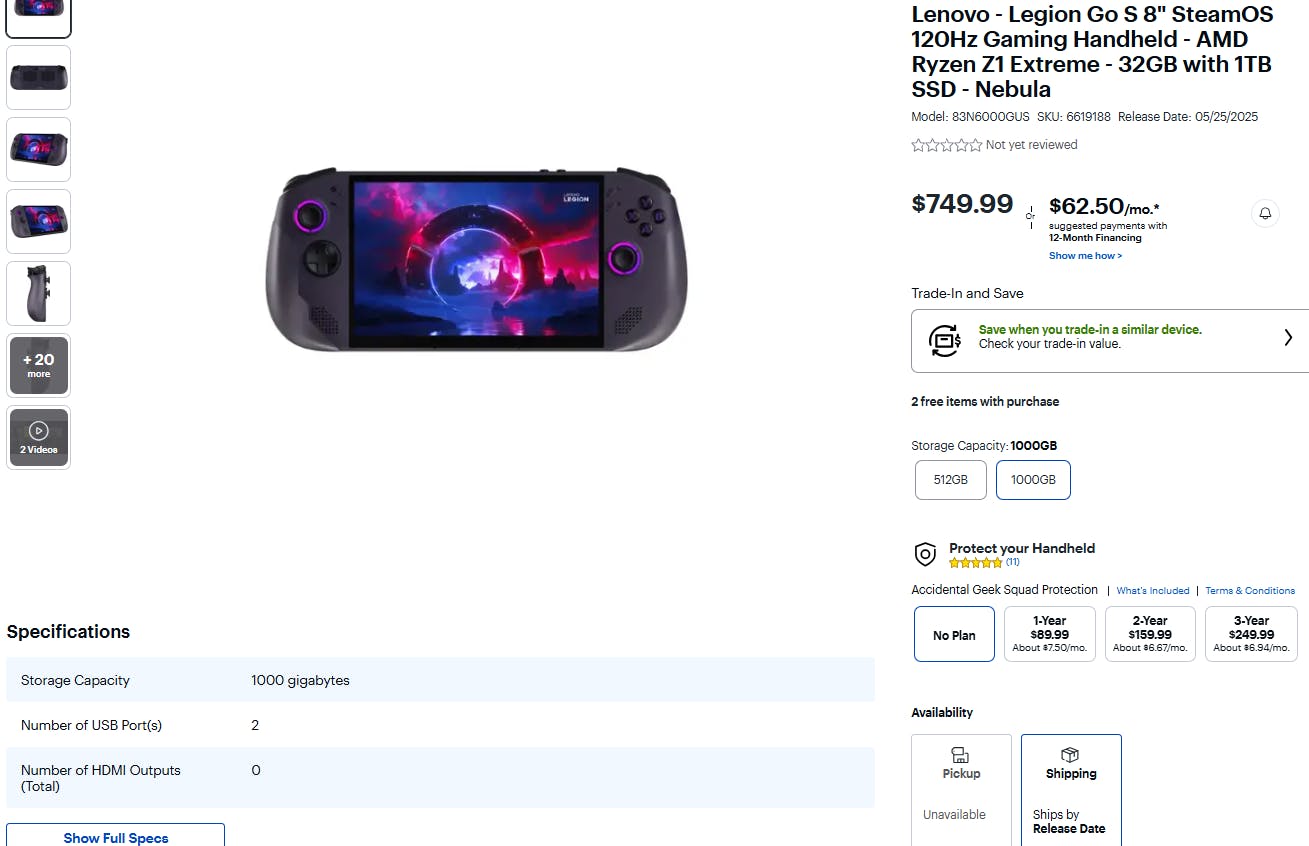Select 1-Year $89.99 protection plan
The height and width of the screenshot is (846, 1309).
pos(1049,634)
